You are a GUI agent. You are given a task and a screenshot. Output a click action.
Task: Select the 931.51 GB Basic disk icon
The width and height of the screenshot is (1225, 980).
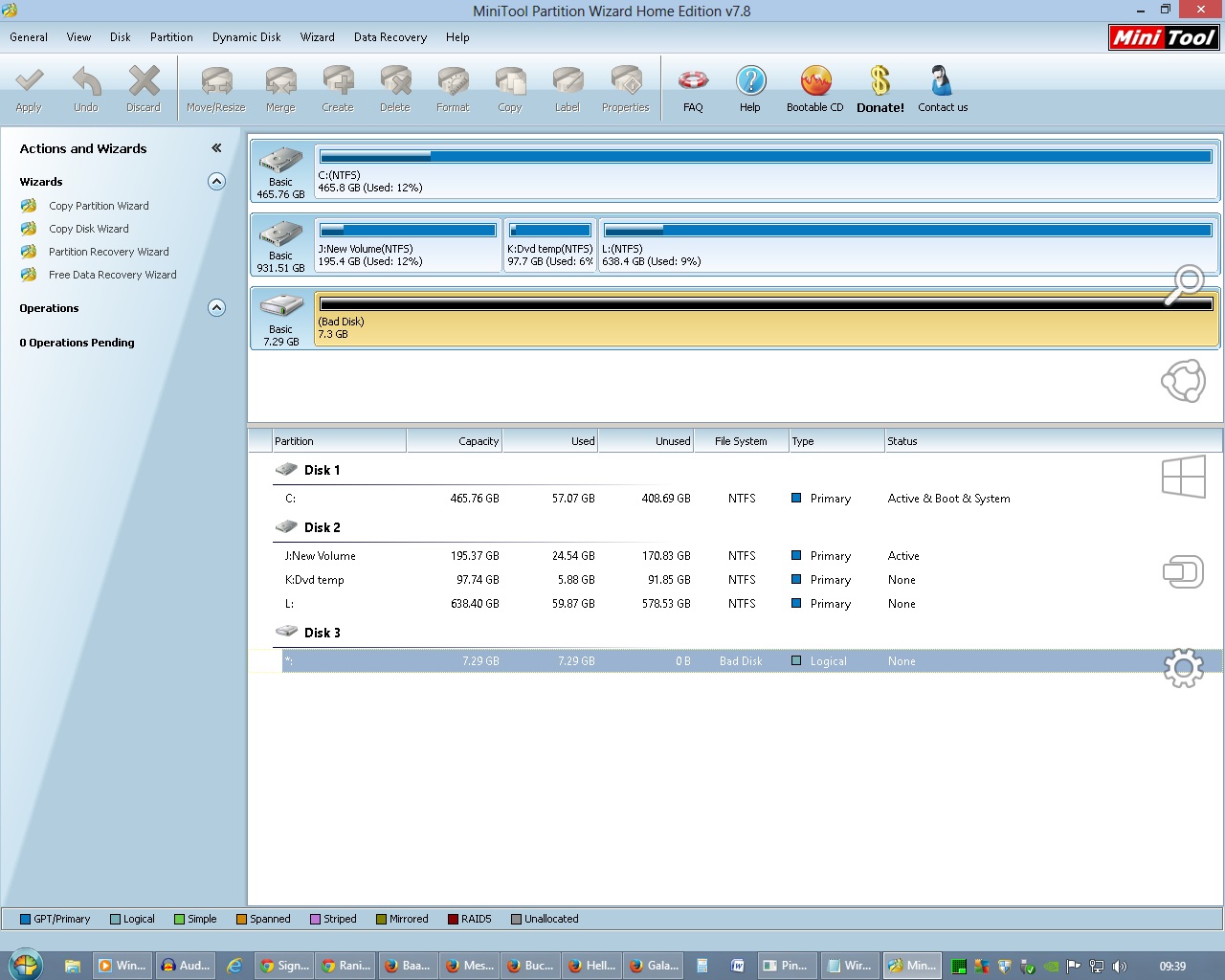tap(280, 234)
